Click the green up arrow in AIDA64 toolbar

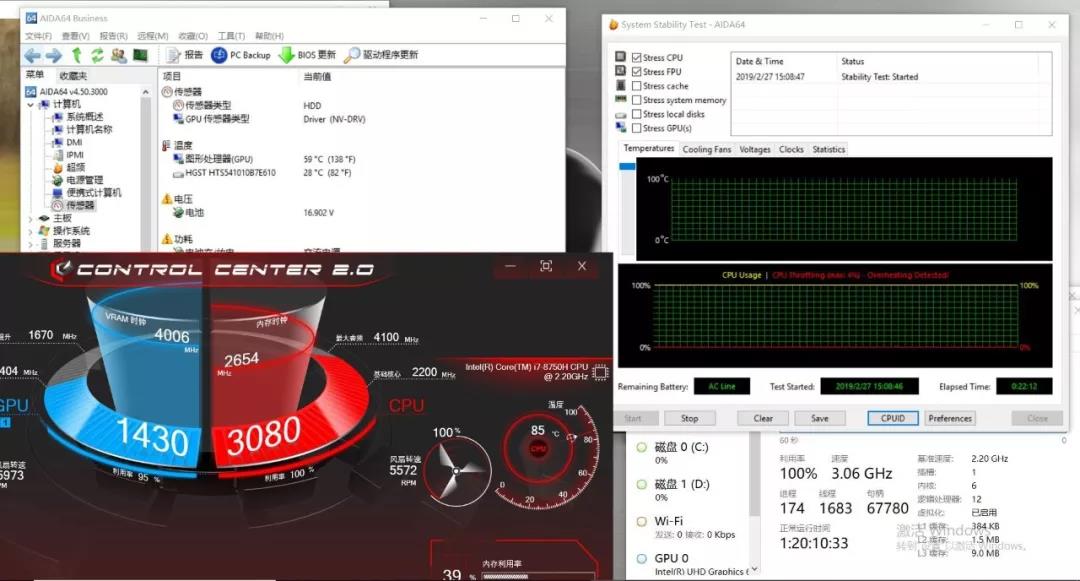point(76,55)
